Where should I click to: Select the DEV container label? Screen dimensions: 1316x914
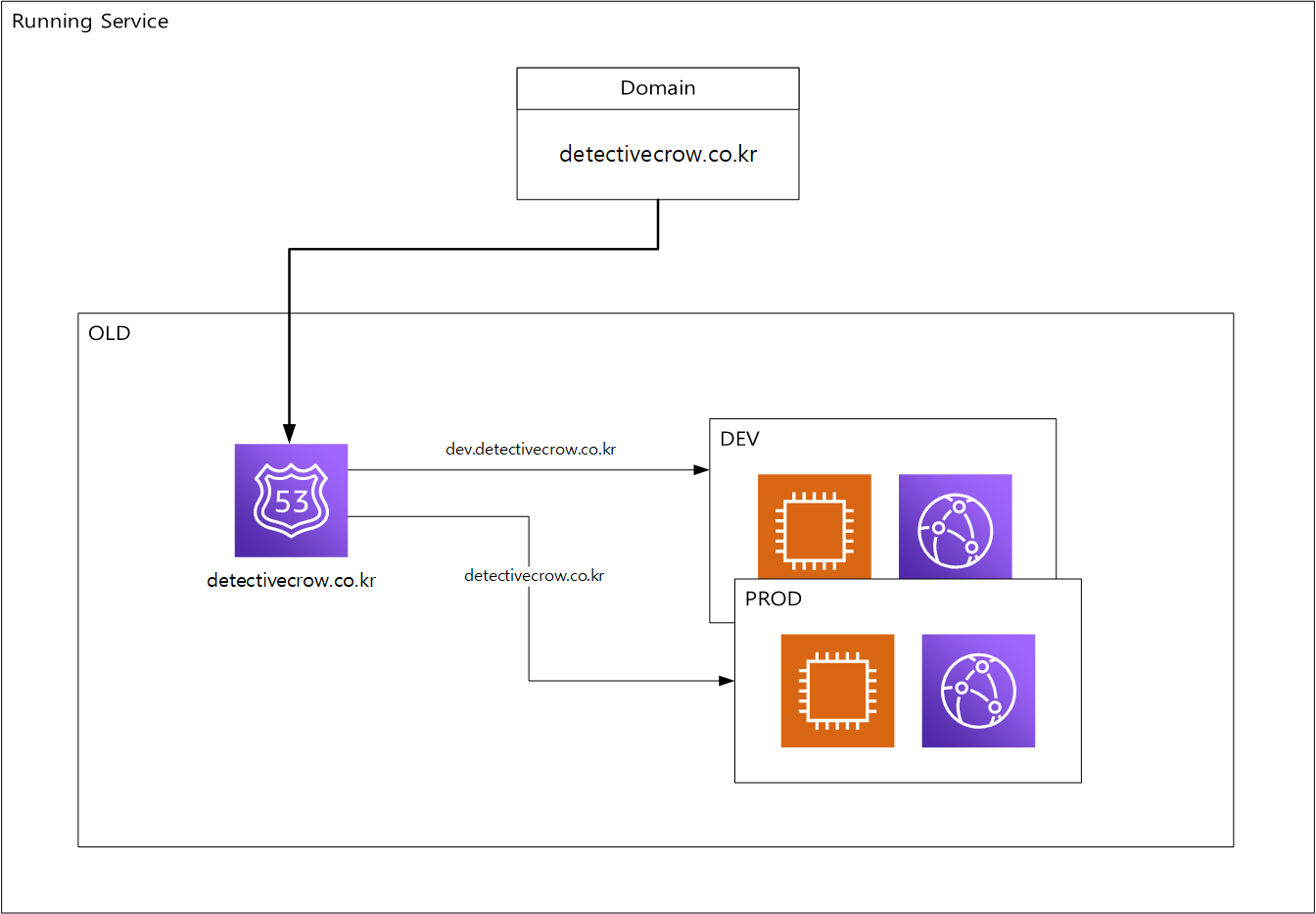[x=739, y=439]
